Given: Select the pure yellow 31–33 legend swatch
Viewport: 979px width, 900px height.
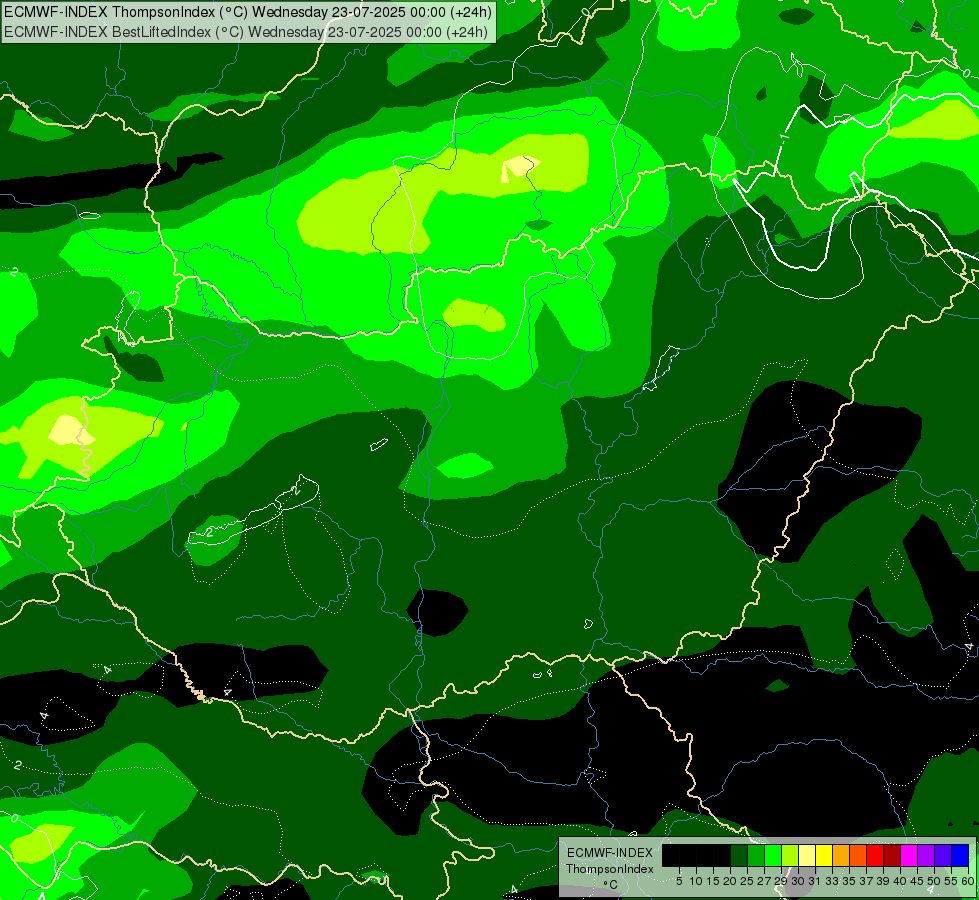Looking at the screenshot, I should tap(824, 855).
